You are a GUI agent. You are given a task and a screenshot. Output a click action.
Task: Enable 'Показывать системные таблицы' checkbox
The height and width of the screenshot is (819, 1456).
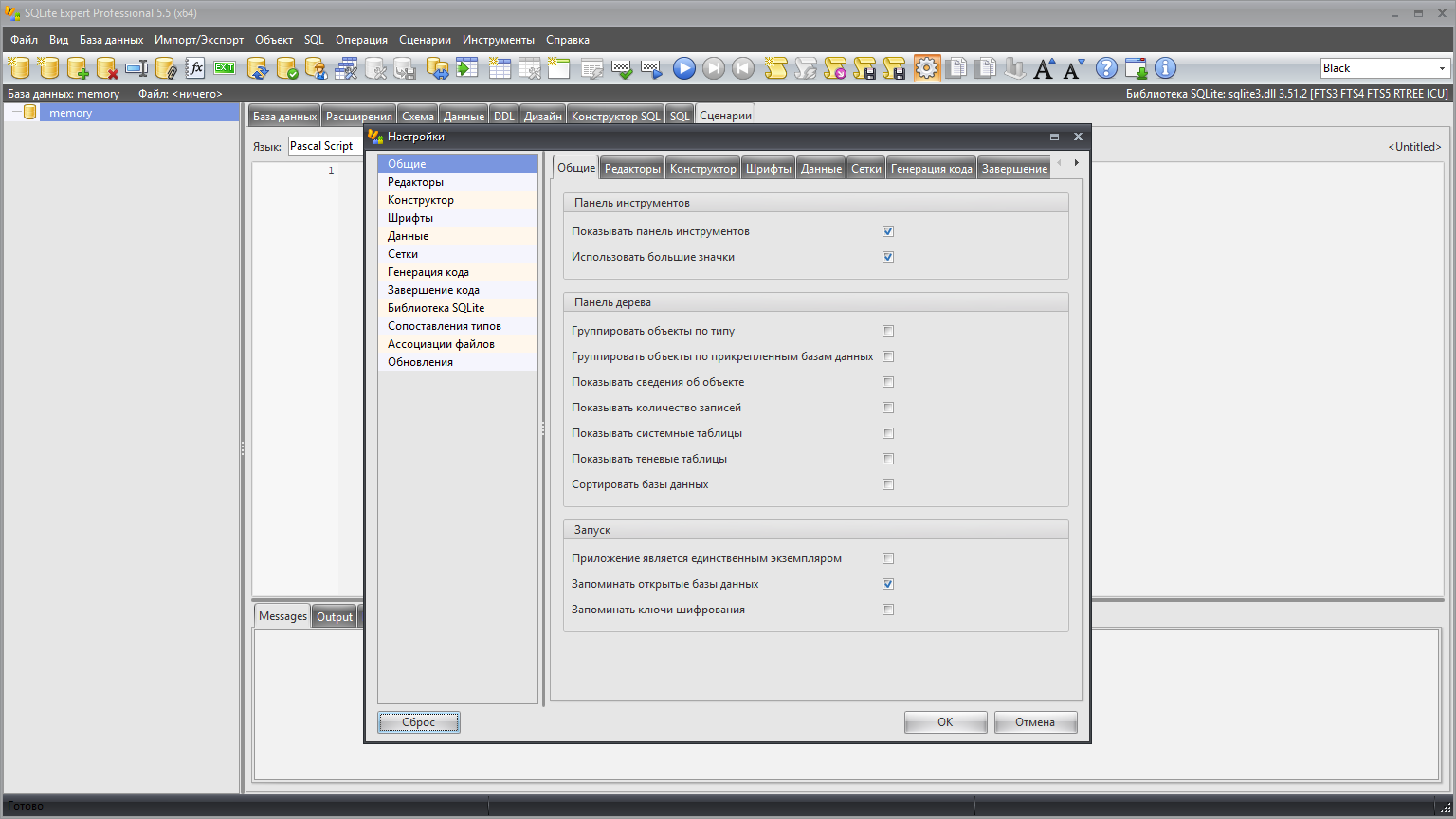(x=888, y=433)
